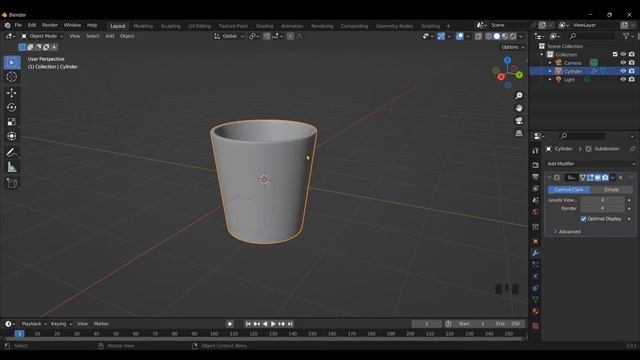
Task: Remove the Subdivision modifier with X
Action: pyautogui.click(x=620, y=178)
